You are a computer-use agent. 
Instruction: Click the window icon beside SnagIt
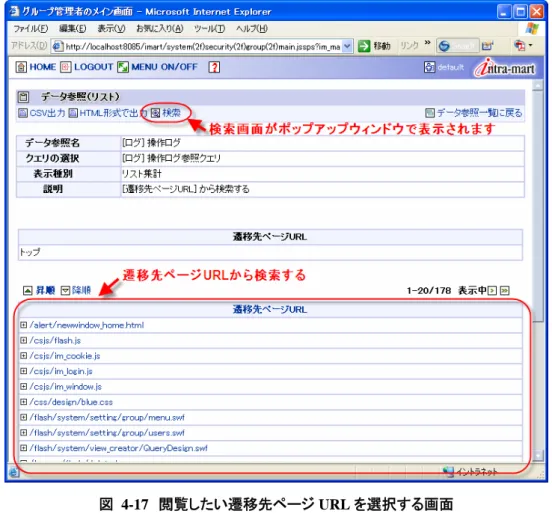(x=487, y=46)
